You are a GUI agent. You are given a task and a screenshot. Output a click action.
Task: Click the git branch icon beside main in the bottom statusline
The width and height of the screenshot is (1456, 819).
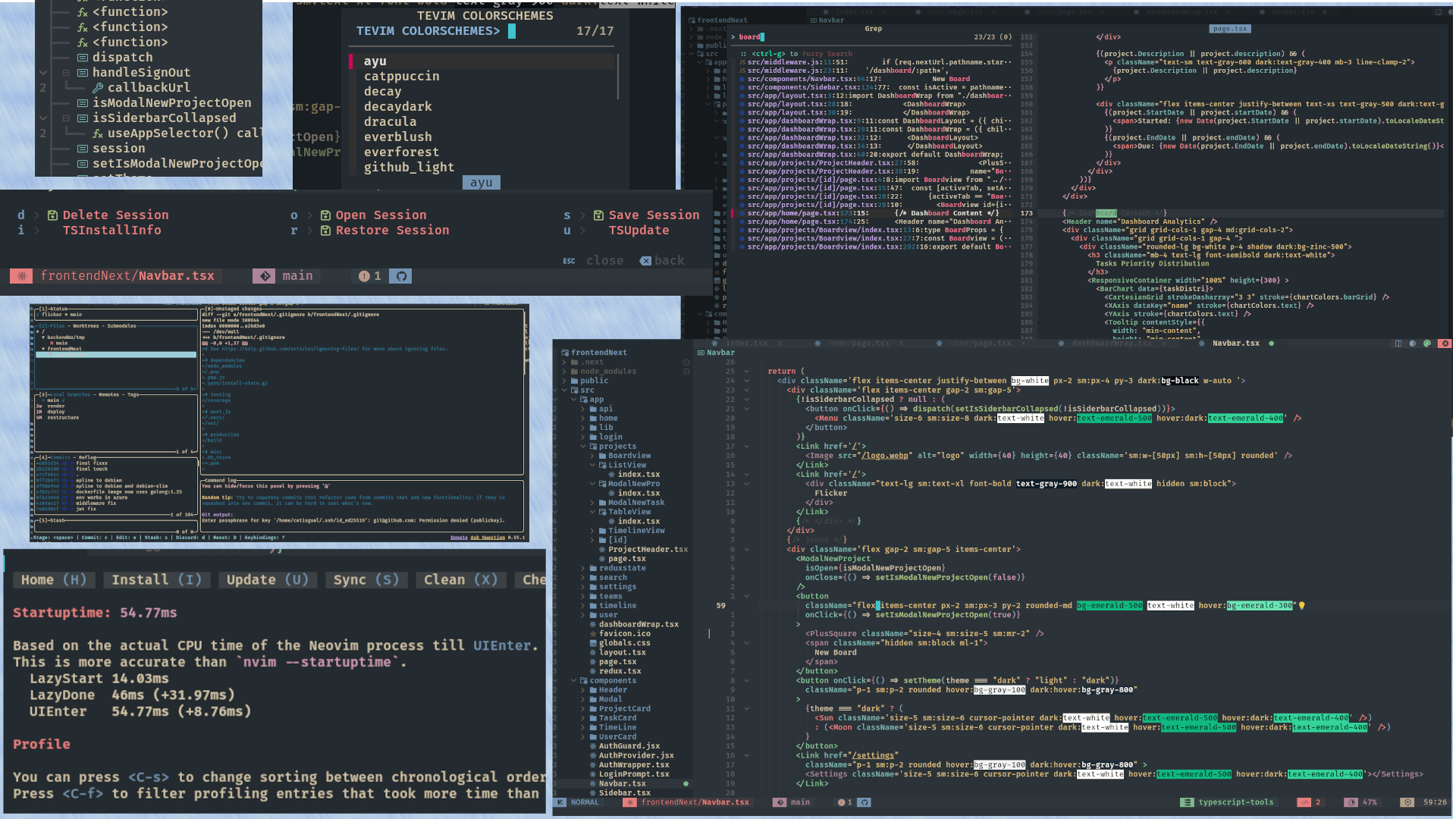coord(780,802)
